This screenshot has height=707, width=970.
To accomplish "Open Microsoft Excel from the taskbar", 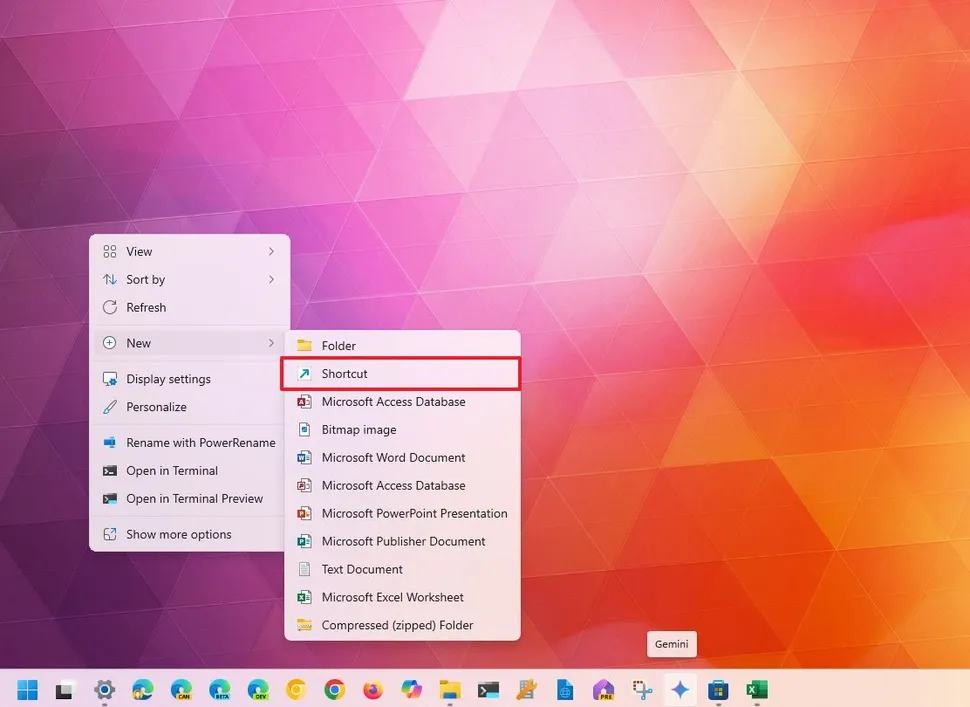I will (757, 689).
